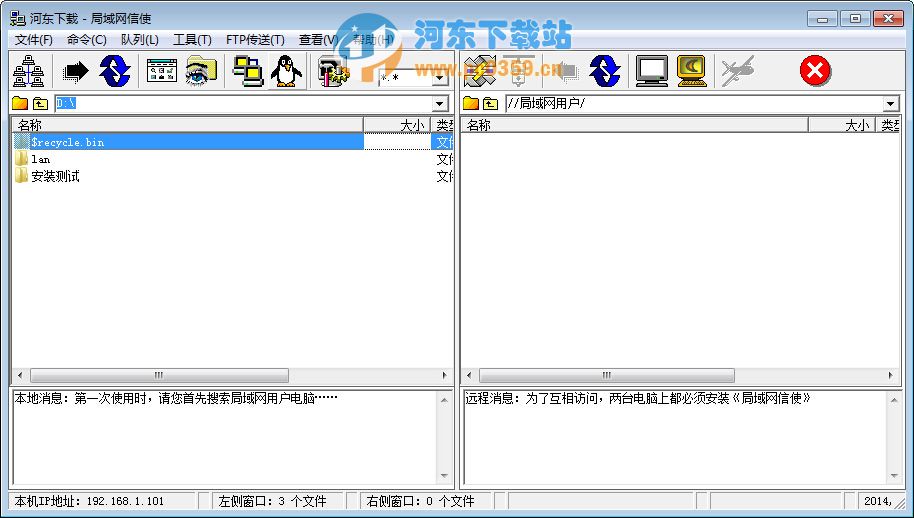Expand the D:\ path dropdown

click(441, 104)
